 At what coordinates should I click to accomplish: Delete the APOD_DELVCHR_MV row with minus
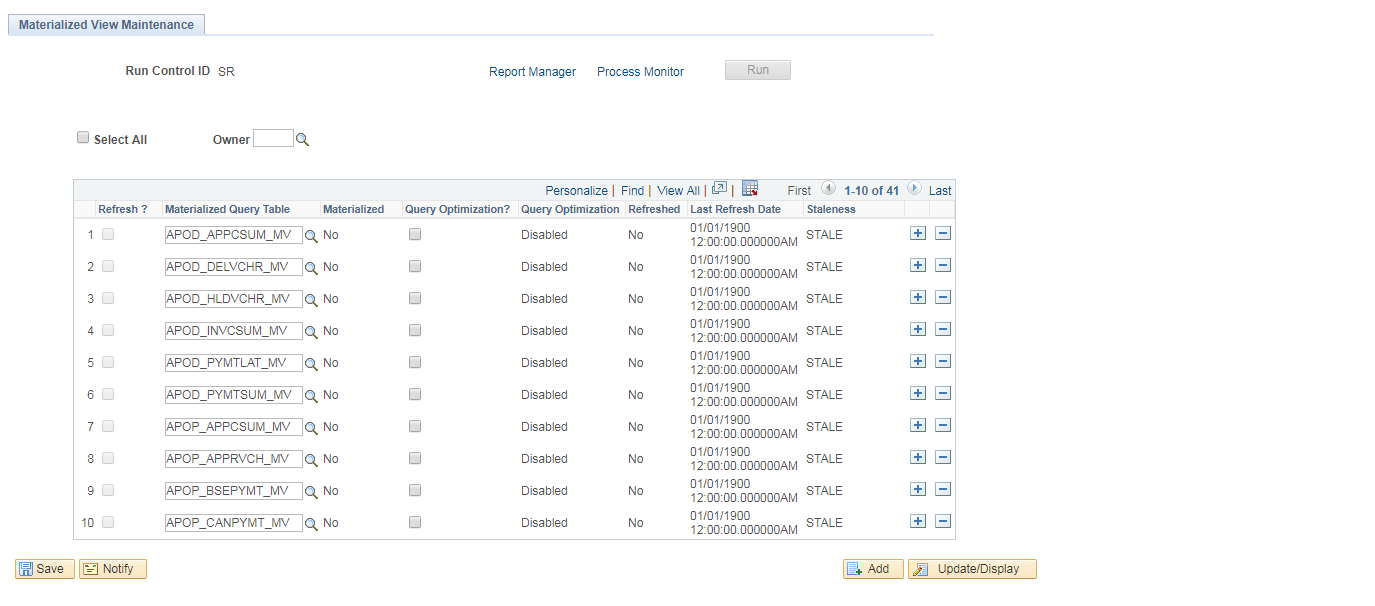(943, 265)
